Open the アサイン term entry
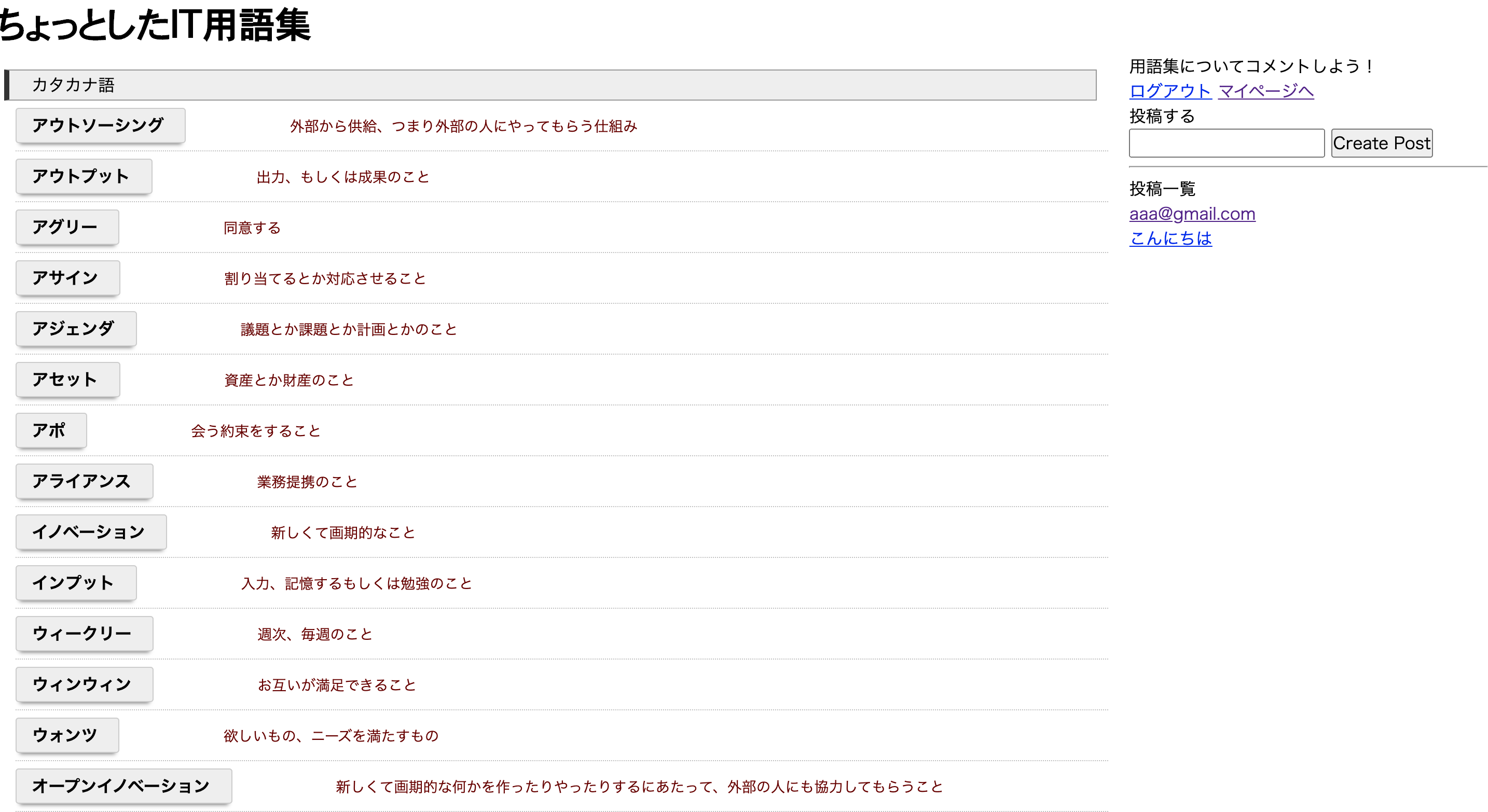1488x812 pixels. click(67, 278)
